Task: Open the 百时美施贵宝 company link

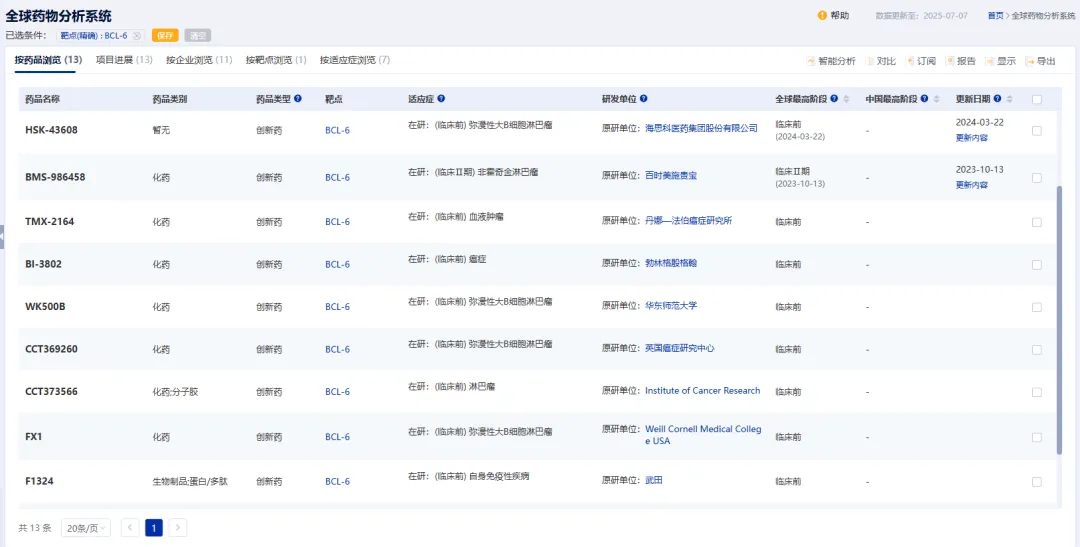Action: 671,176
